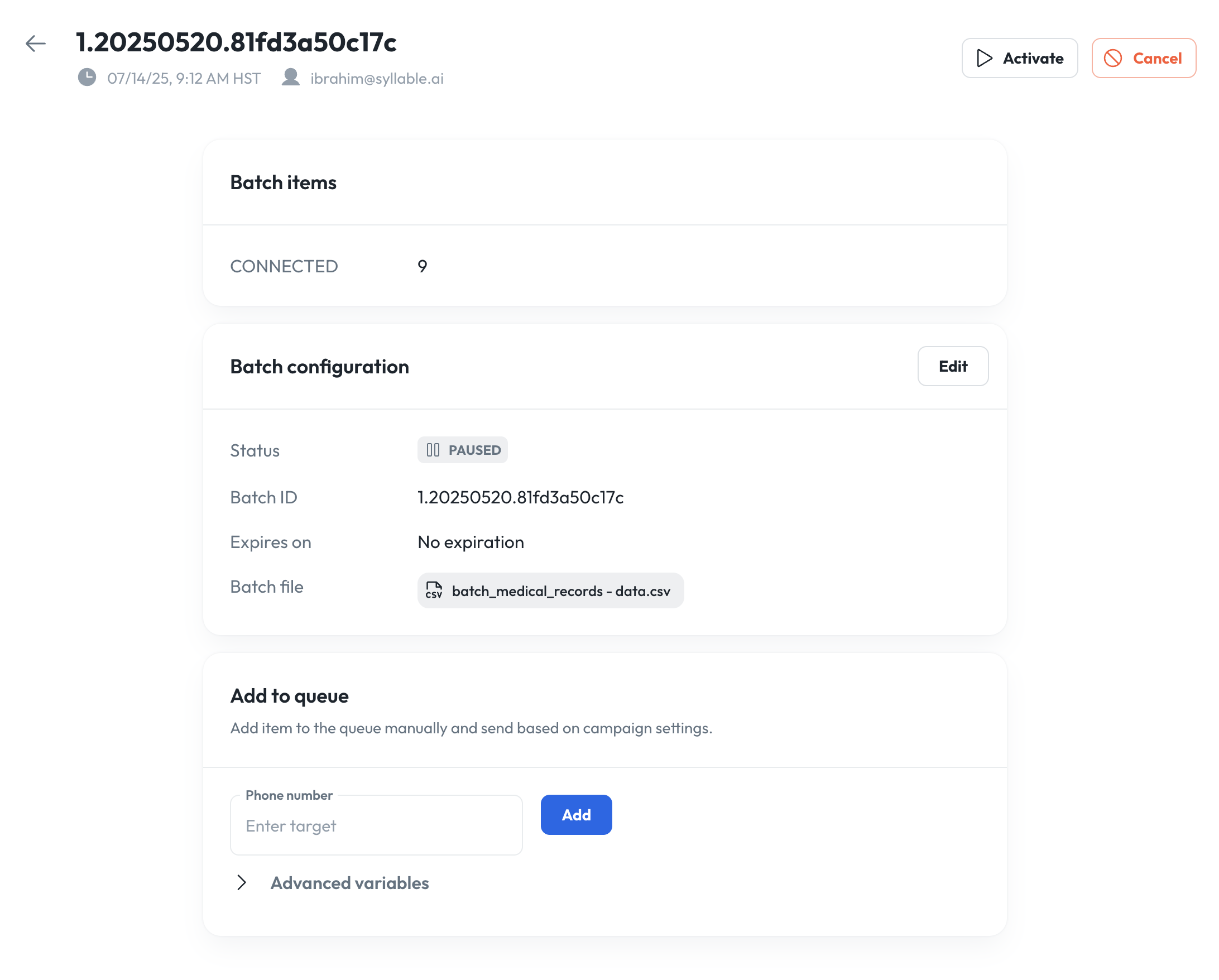Activate the batch
1219x980 pixels.
(x=1019, y=58)
